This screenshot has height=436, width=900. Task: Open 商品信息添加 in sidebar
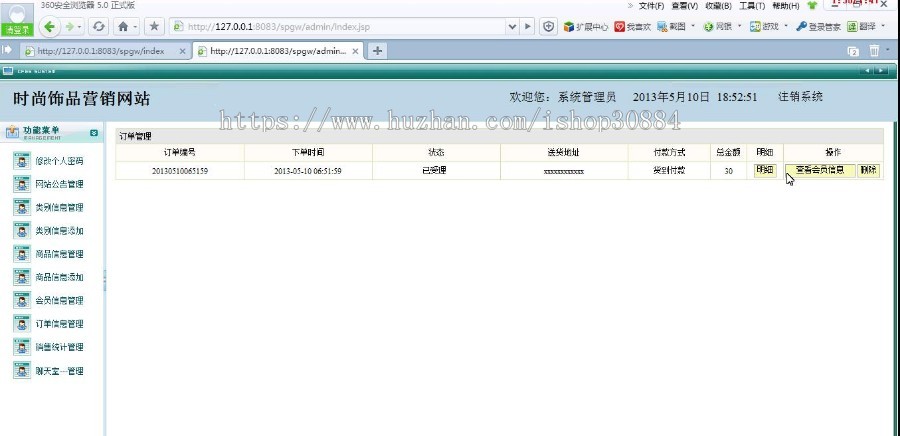59,277
